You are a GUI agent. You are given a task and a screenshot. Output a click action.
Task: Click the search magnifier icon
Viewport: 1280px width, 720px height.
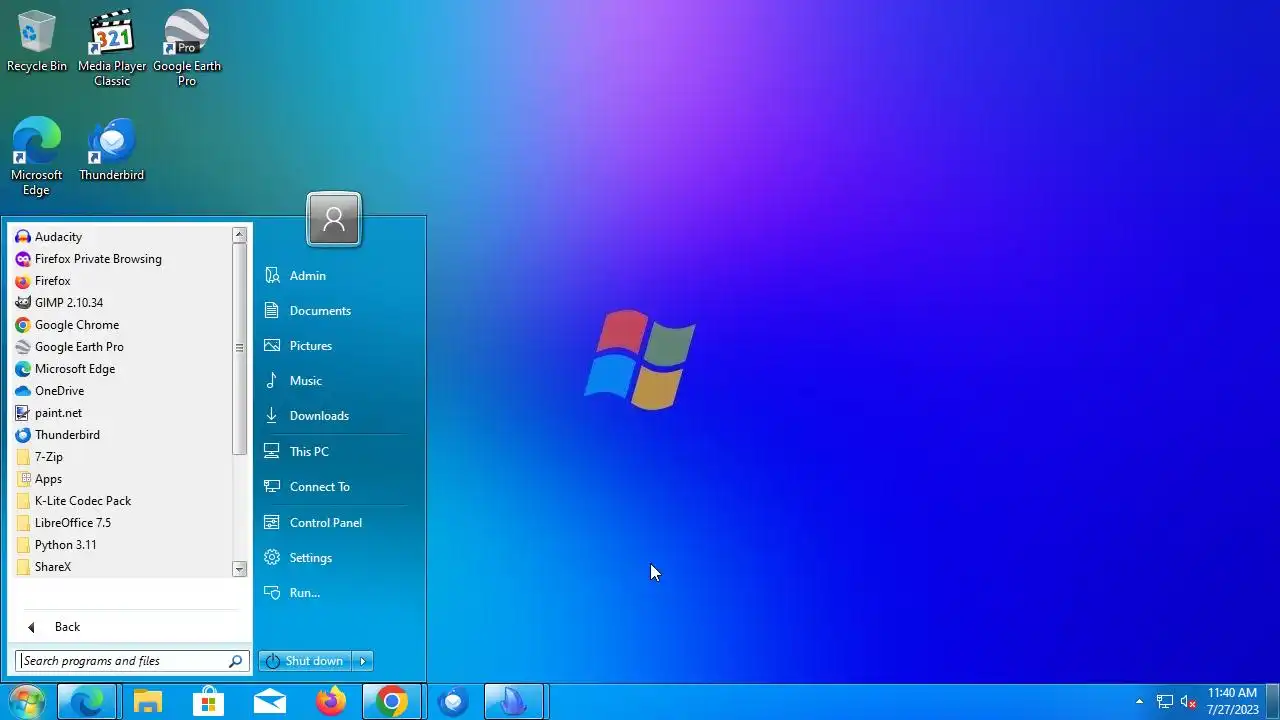pyautogui.click(x=236, y=661)
